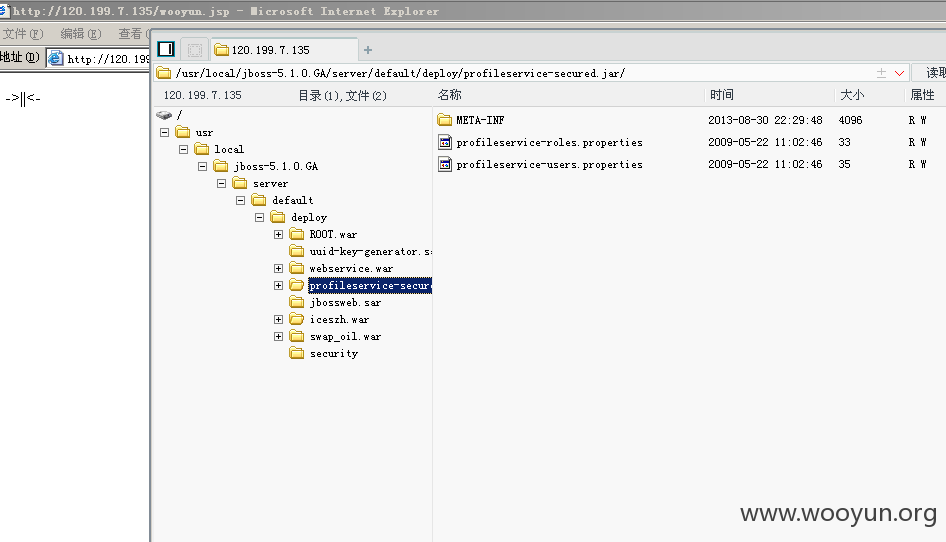Select the local folder in tree
Viewport: 946px width, 542px height.
[229, 149]
